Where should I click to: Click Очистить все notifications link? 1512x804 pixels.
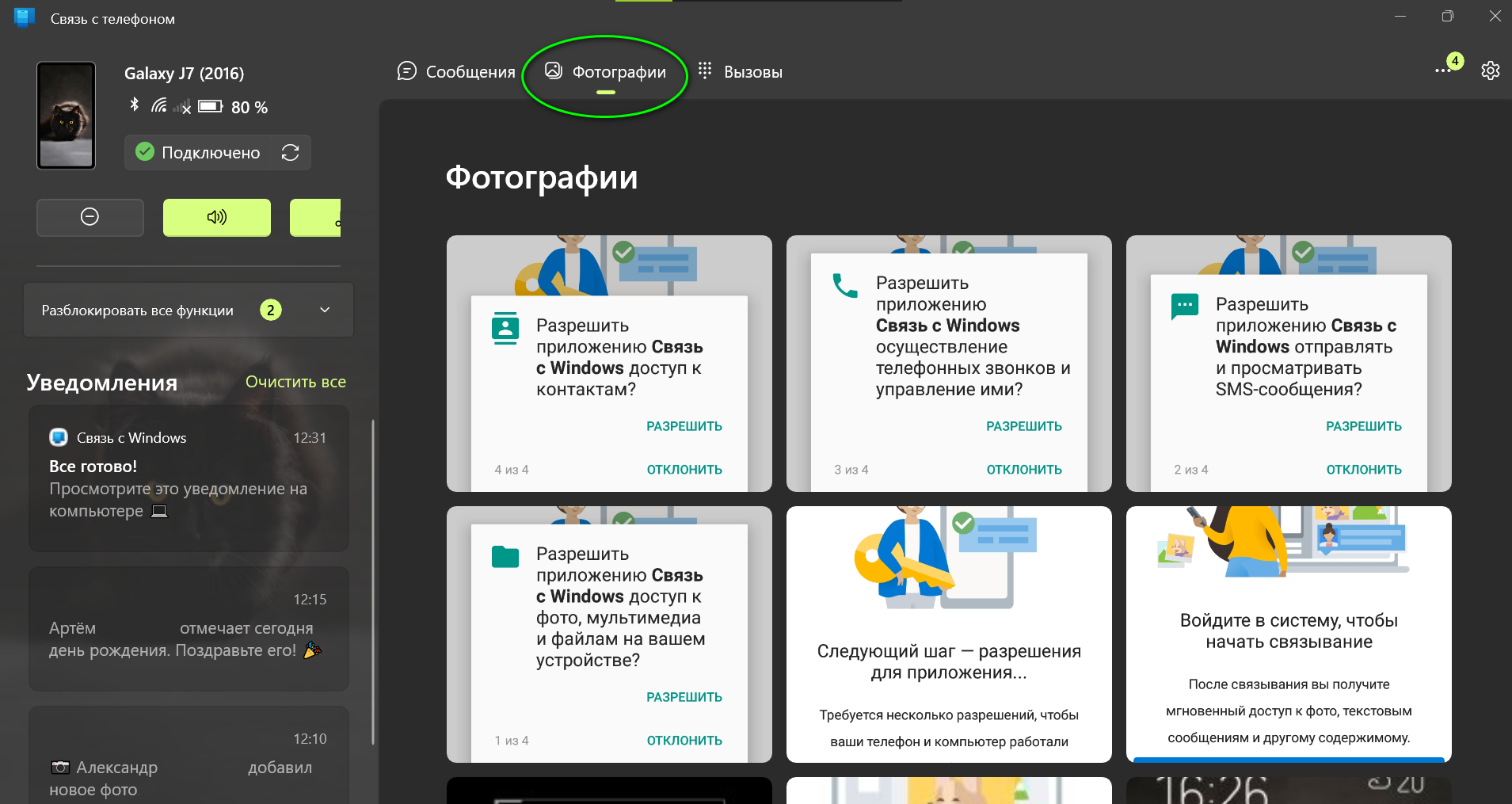tap(295, 382)
